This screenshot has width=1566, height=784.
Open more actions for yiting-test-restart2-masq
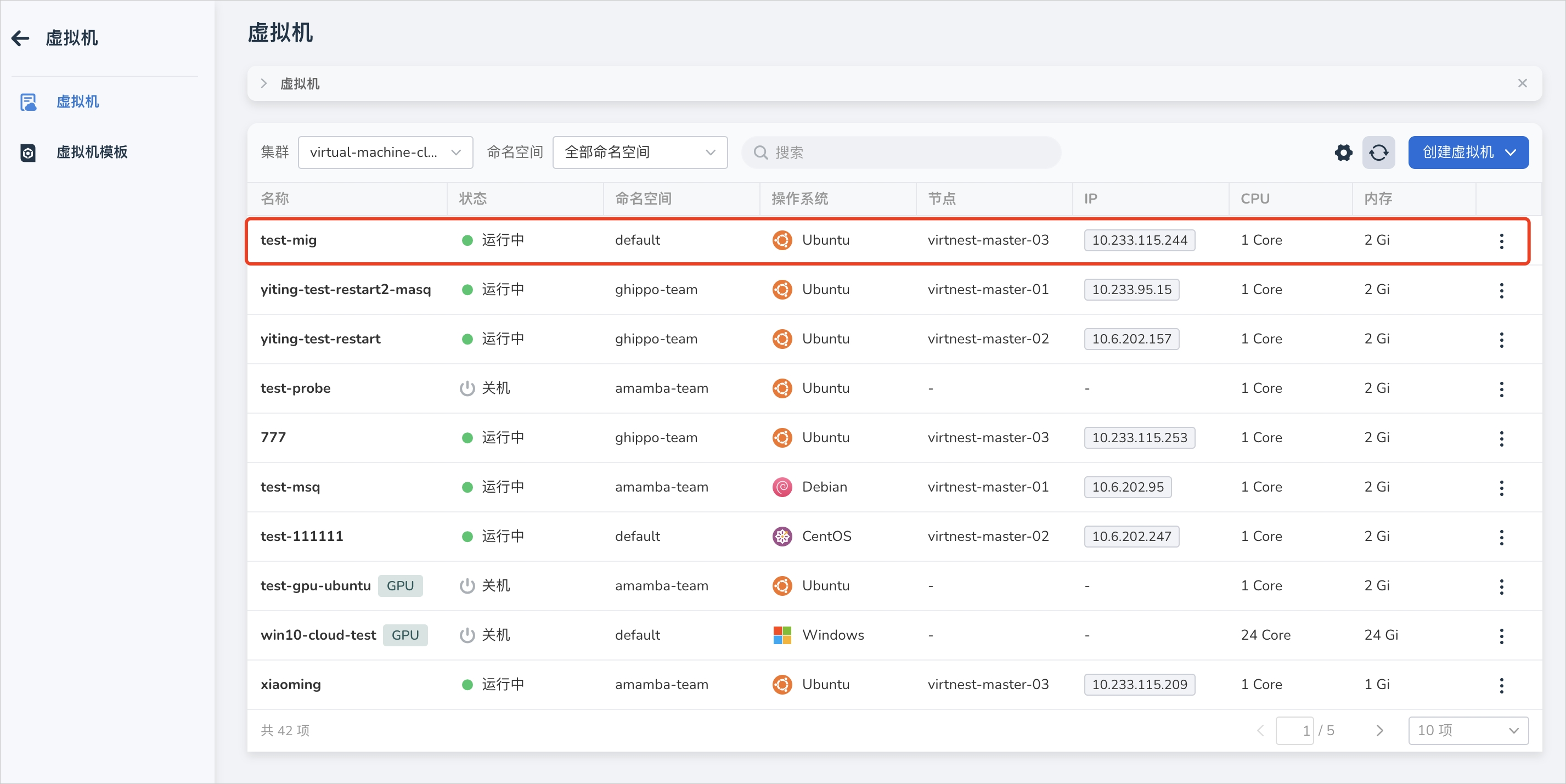tap(1501, 291)
